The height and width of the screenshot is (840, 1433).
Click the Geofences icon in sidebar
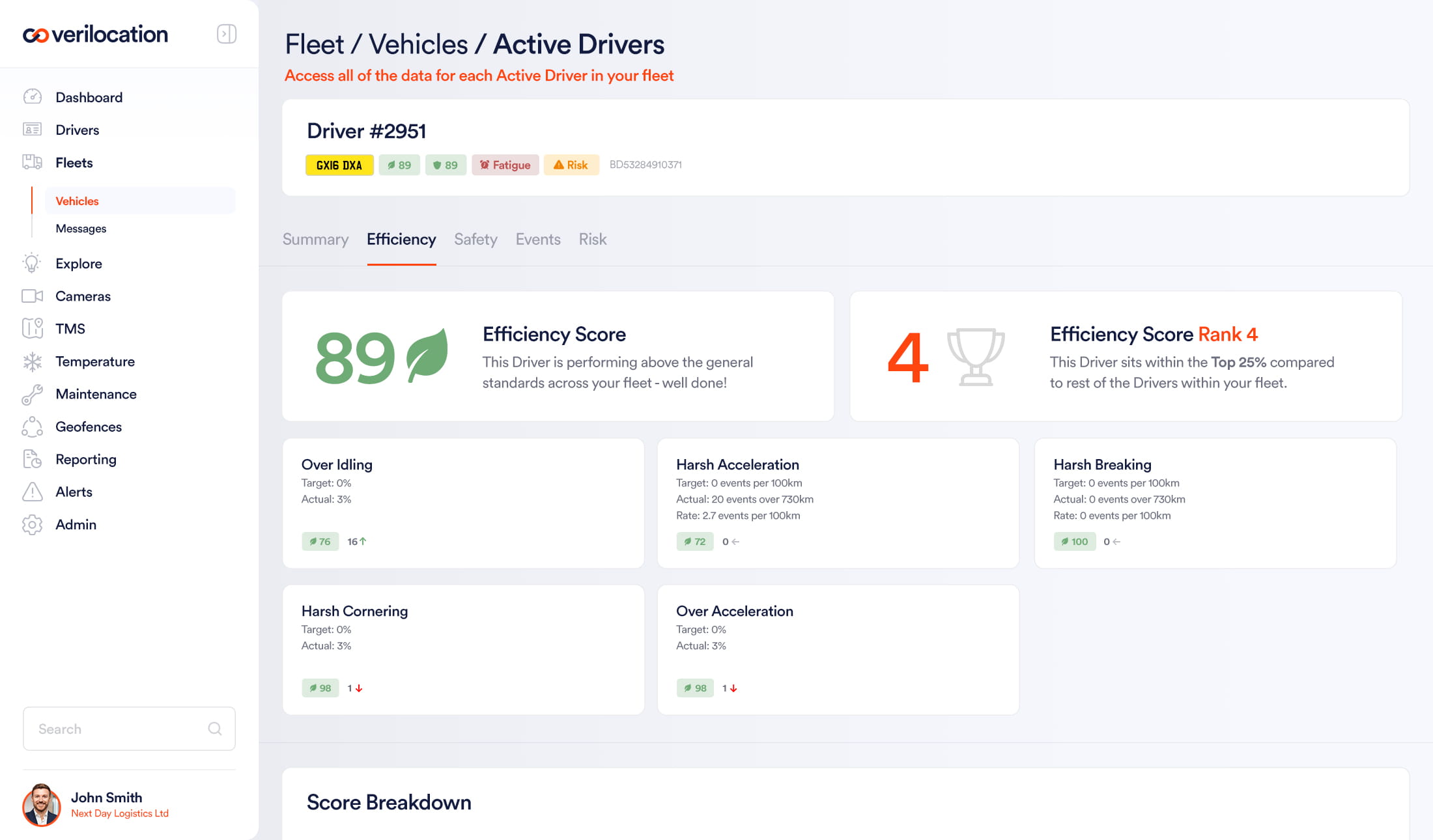coord(32,427)
